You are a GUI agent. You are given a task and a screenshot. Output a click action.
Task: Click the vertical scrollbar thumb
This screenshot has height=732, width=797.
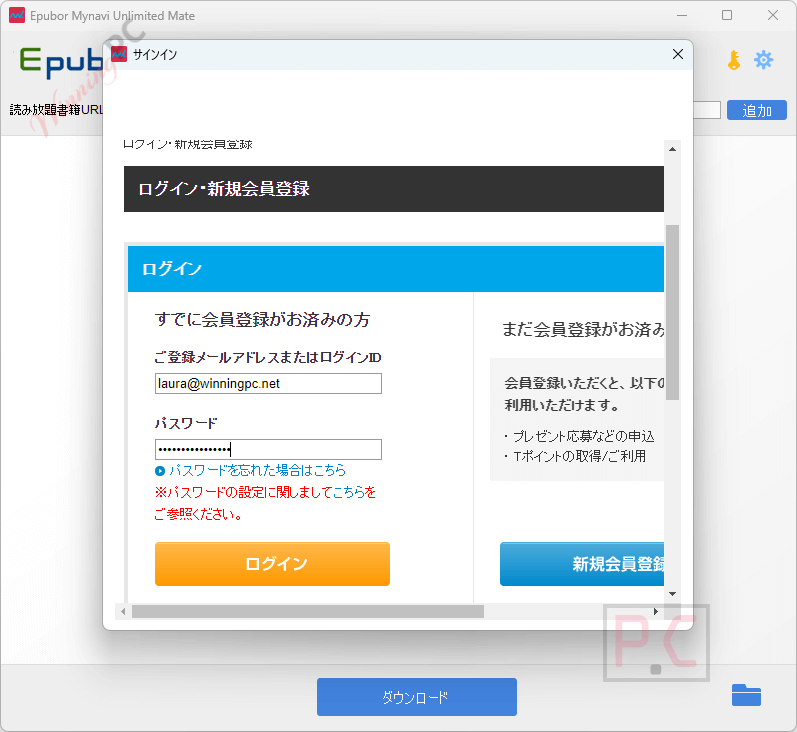[x=672, y=313]
